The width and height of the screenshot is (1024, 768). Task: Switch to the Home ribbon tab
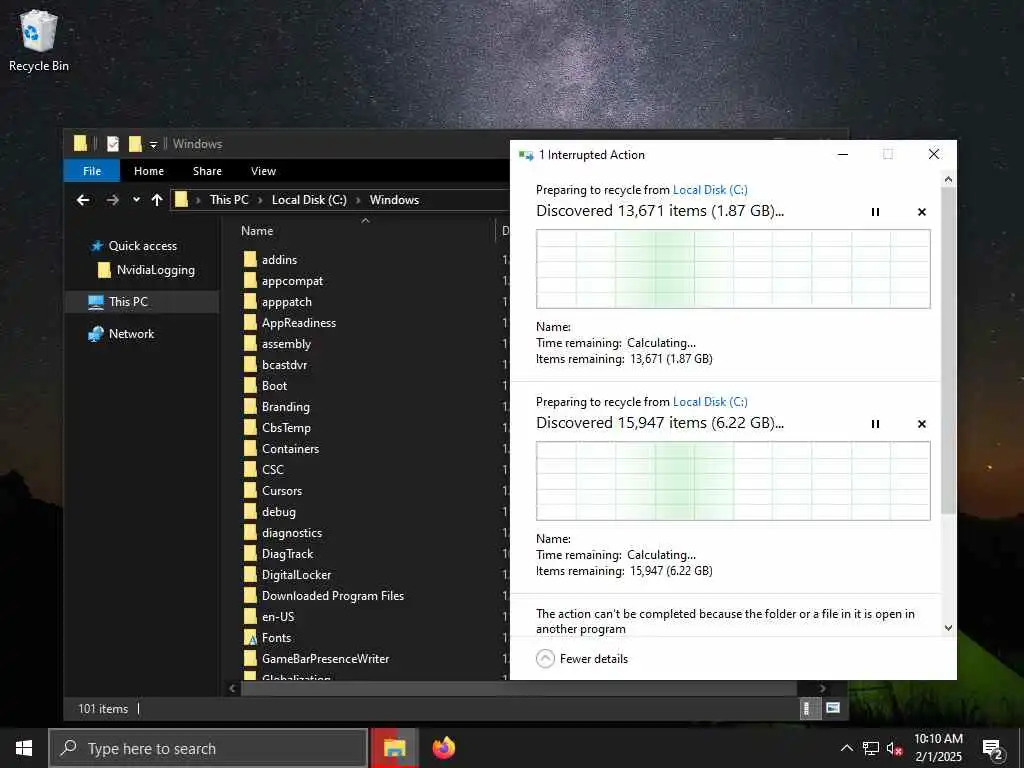[149, 171]
